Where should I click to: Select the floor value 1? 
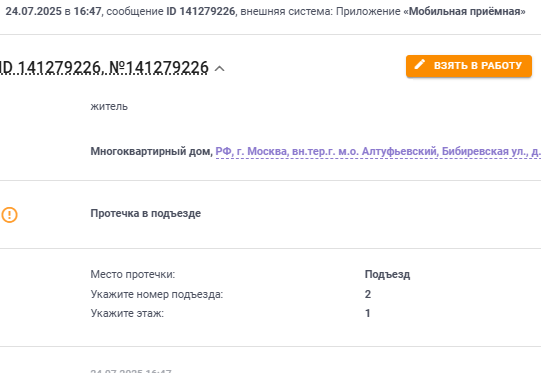click(x=368, y=313)
